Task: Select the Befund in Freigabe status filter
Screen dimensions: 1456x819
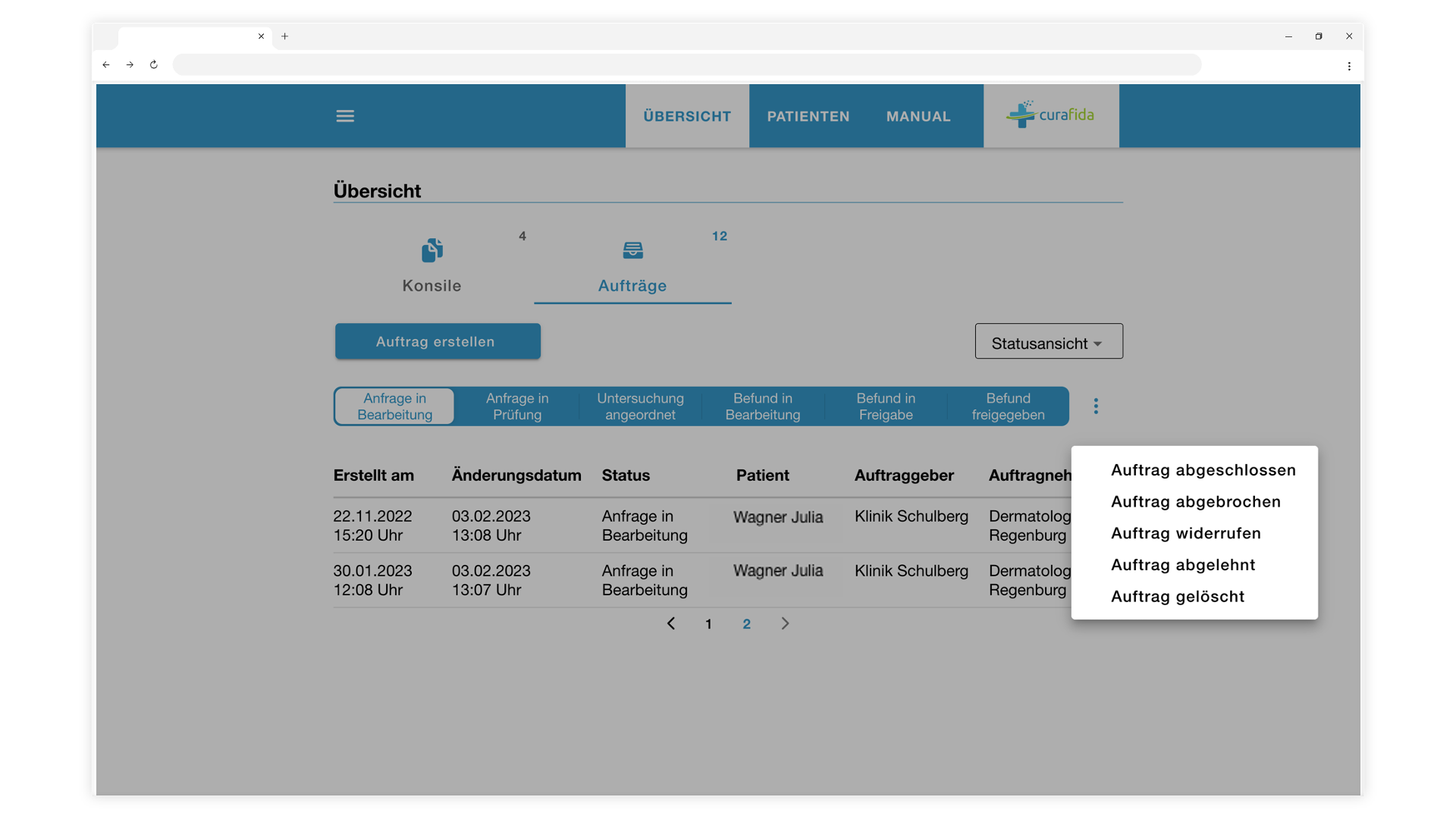Action: click(886, 406)
